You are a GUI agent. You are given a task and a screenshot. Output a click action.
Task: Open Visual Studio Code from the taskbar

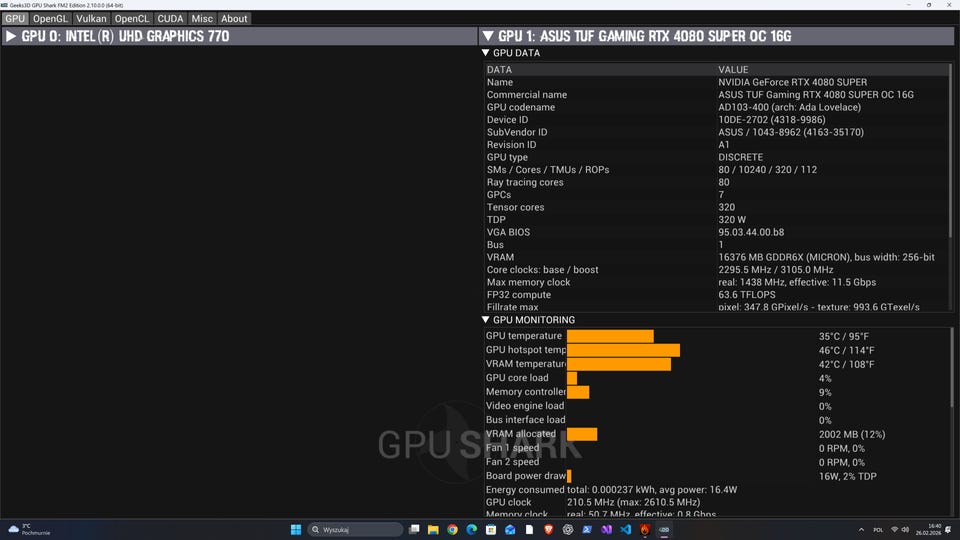(x=625, y=530)
